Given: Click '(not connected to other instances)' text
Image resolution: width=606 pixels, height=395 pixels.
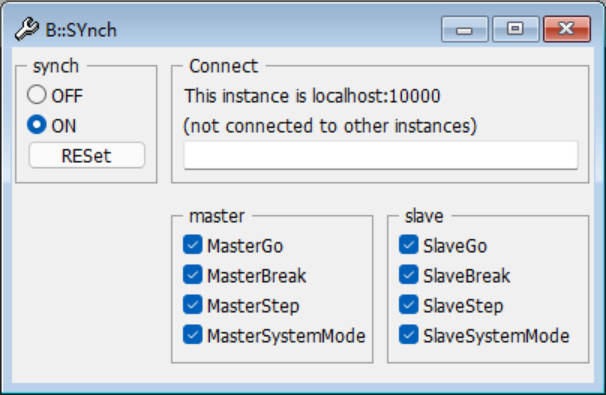Looking at the screenshot, I should coord(330,126).
